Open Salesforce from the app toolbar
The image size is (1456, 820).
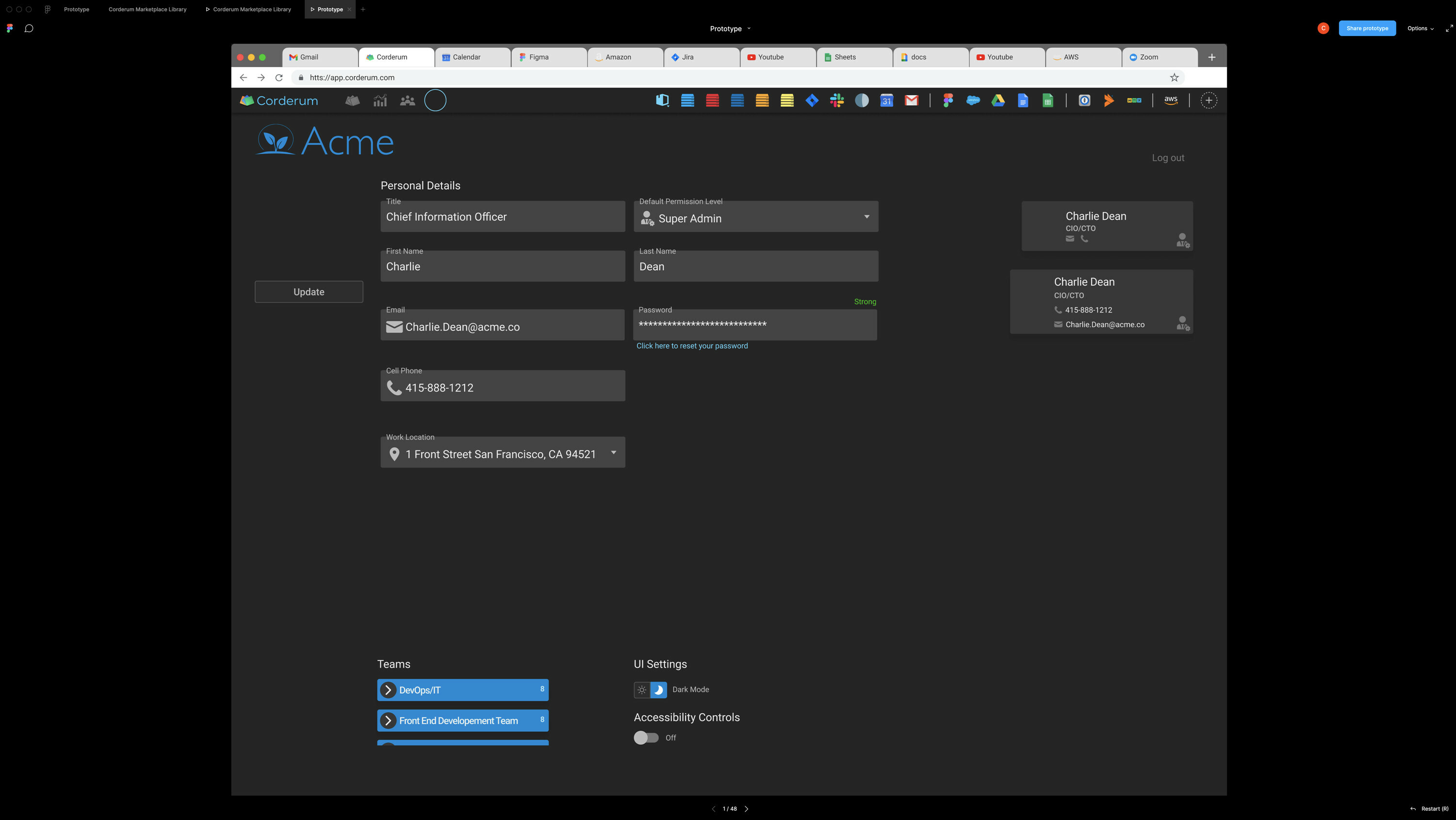tap(973, 100)
